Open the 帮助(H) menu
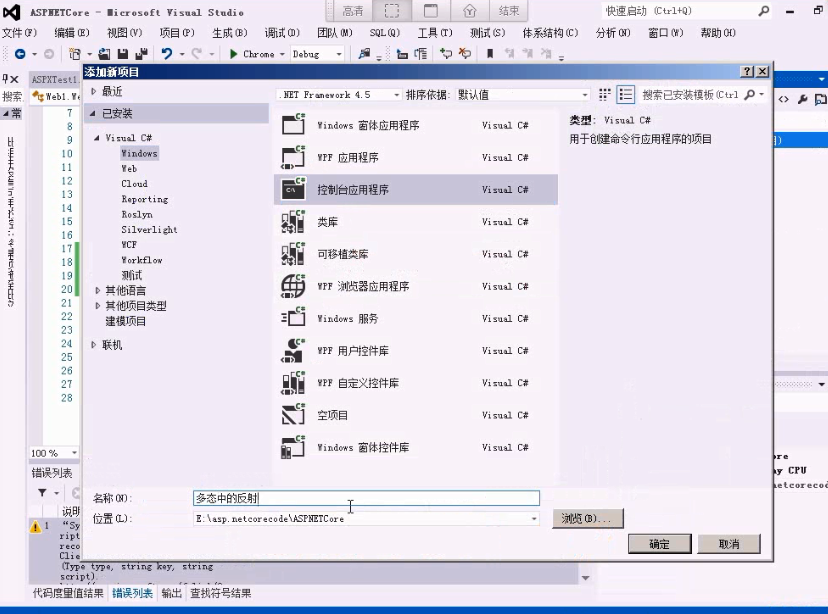 (718, 33)
